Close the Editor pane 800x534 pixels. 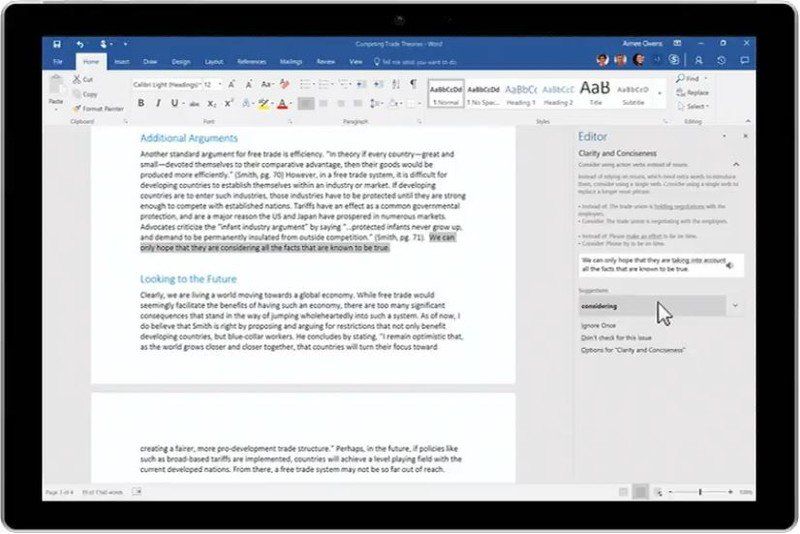point(745,136)
